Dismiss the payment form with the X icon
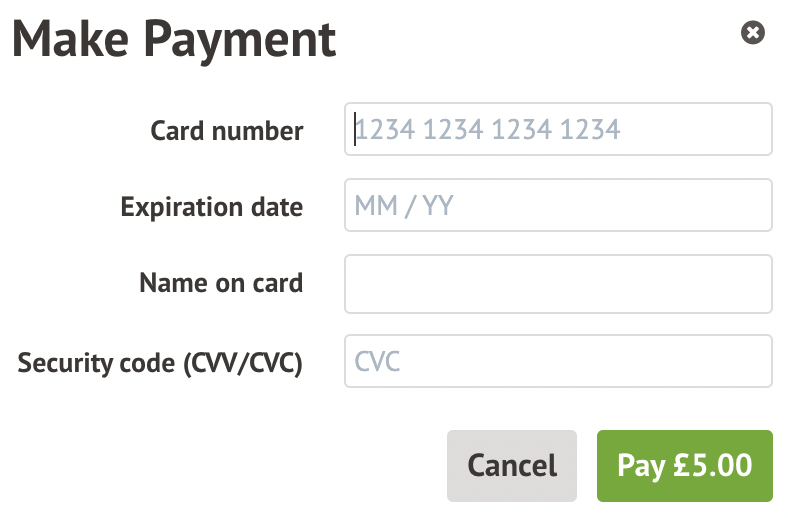Image resolution: width=788 pixels, height=518 pixels. 752,34
